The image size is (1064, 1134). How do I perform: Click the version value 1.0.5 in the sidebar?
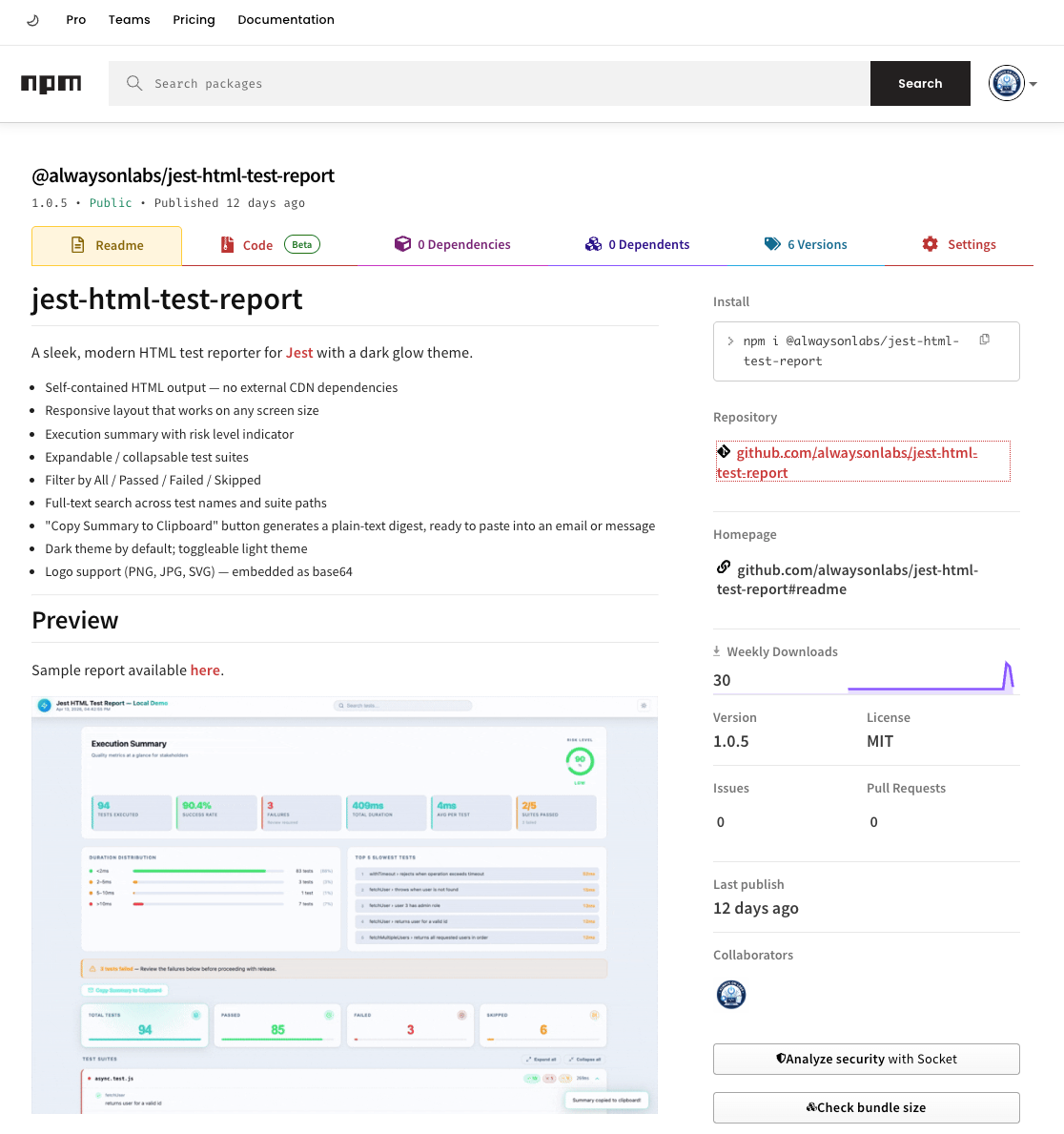[x=731, y=742]
